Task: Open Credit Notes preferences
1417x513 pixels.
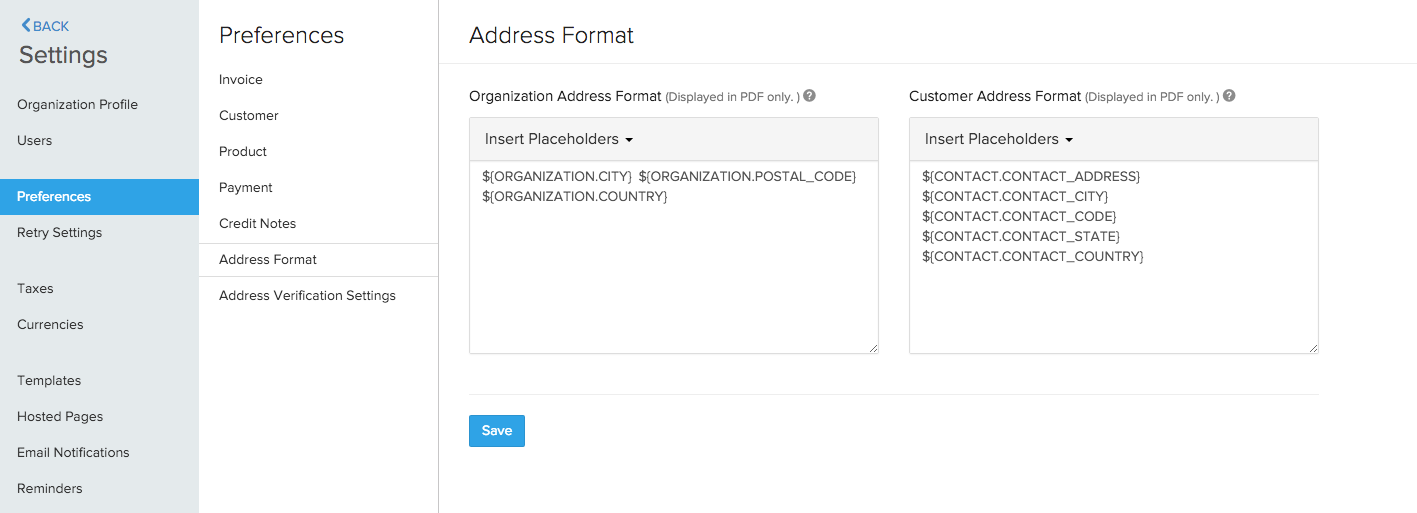Action: coord(257,224)
